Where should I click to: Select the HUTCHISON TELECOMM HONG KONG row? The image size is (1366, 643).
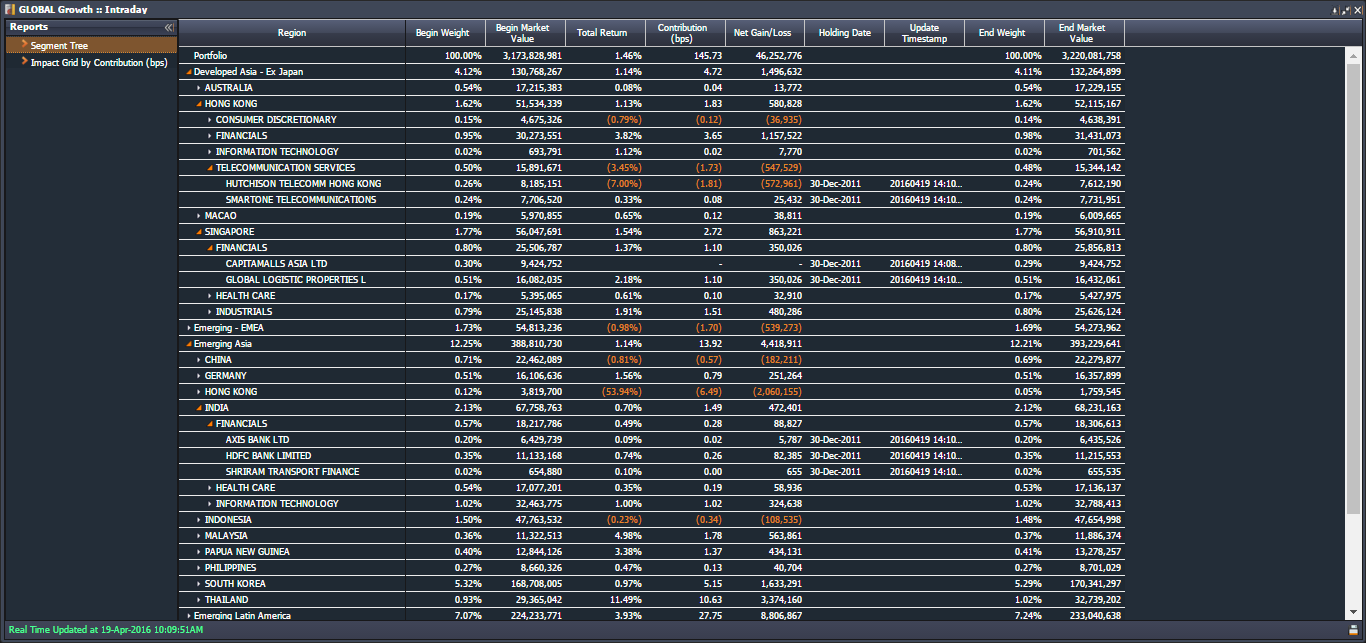[x=303, y=184]
